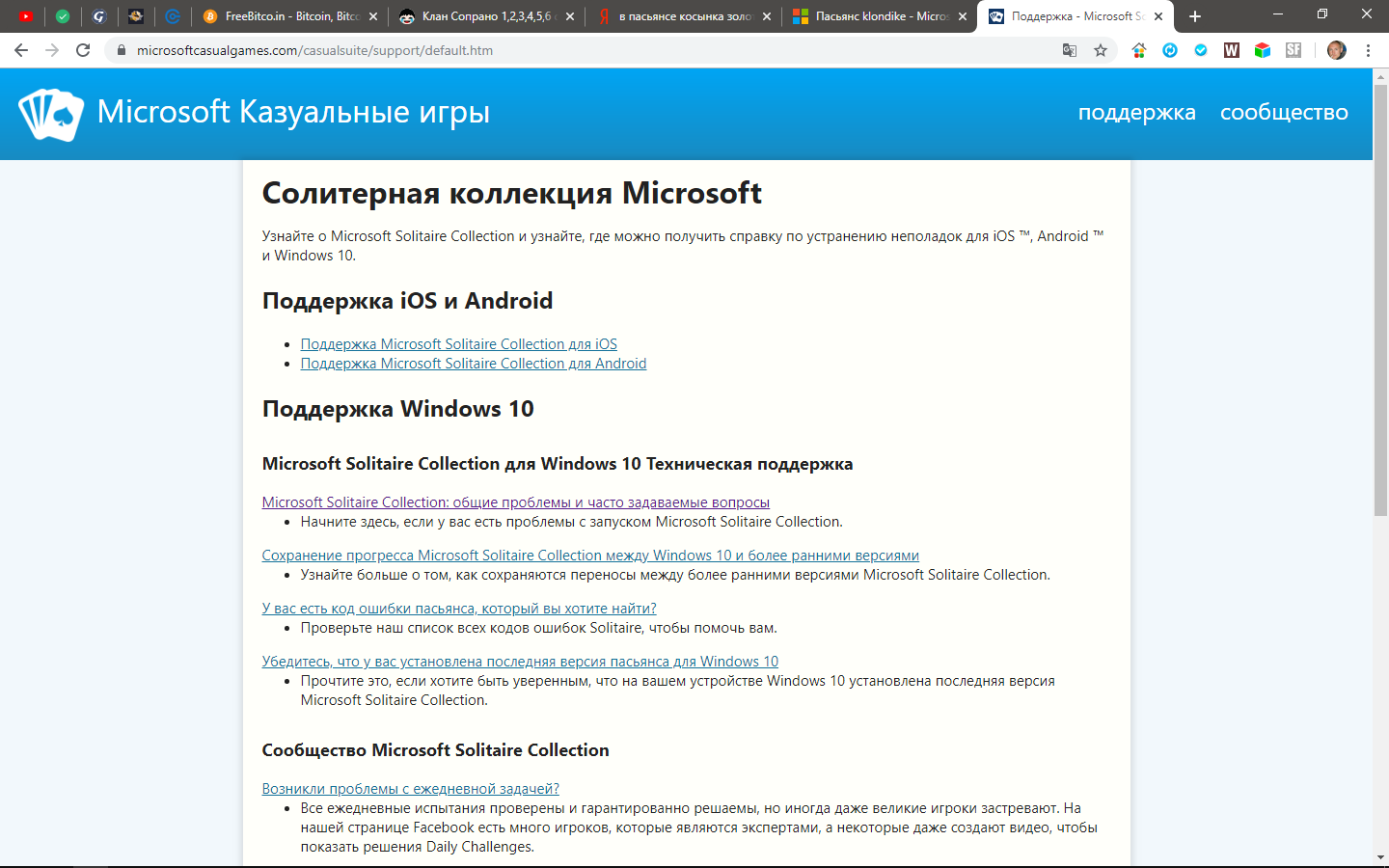Image resolution: width=1389 pixels, height=868 pixels.
Task: Open the colorful cube extension icon
Action: 1263,50
